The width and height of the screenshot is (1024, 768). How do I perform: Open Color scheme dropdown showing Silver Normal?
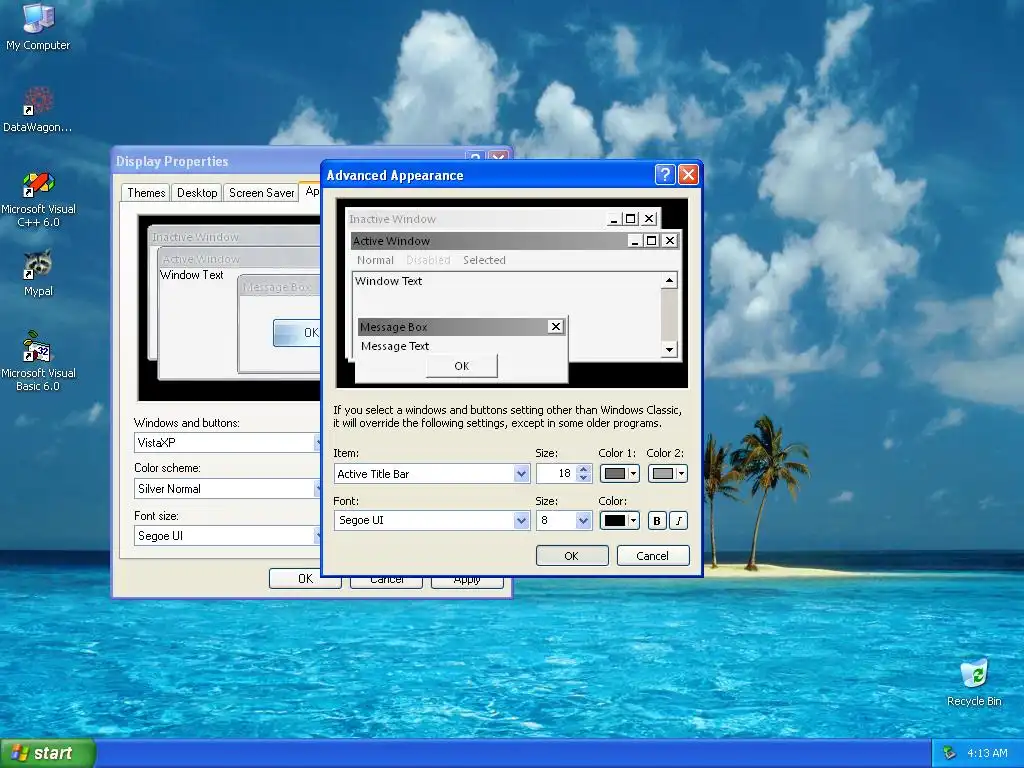227,488
